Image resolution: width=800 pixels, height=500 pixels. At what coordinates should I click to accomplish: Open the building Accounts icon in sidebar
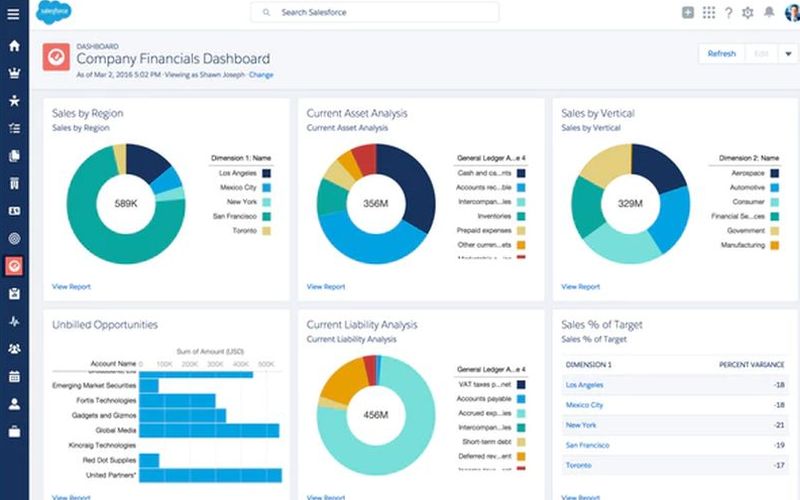14,183
